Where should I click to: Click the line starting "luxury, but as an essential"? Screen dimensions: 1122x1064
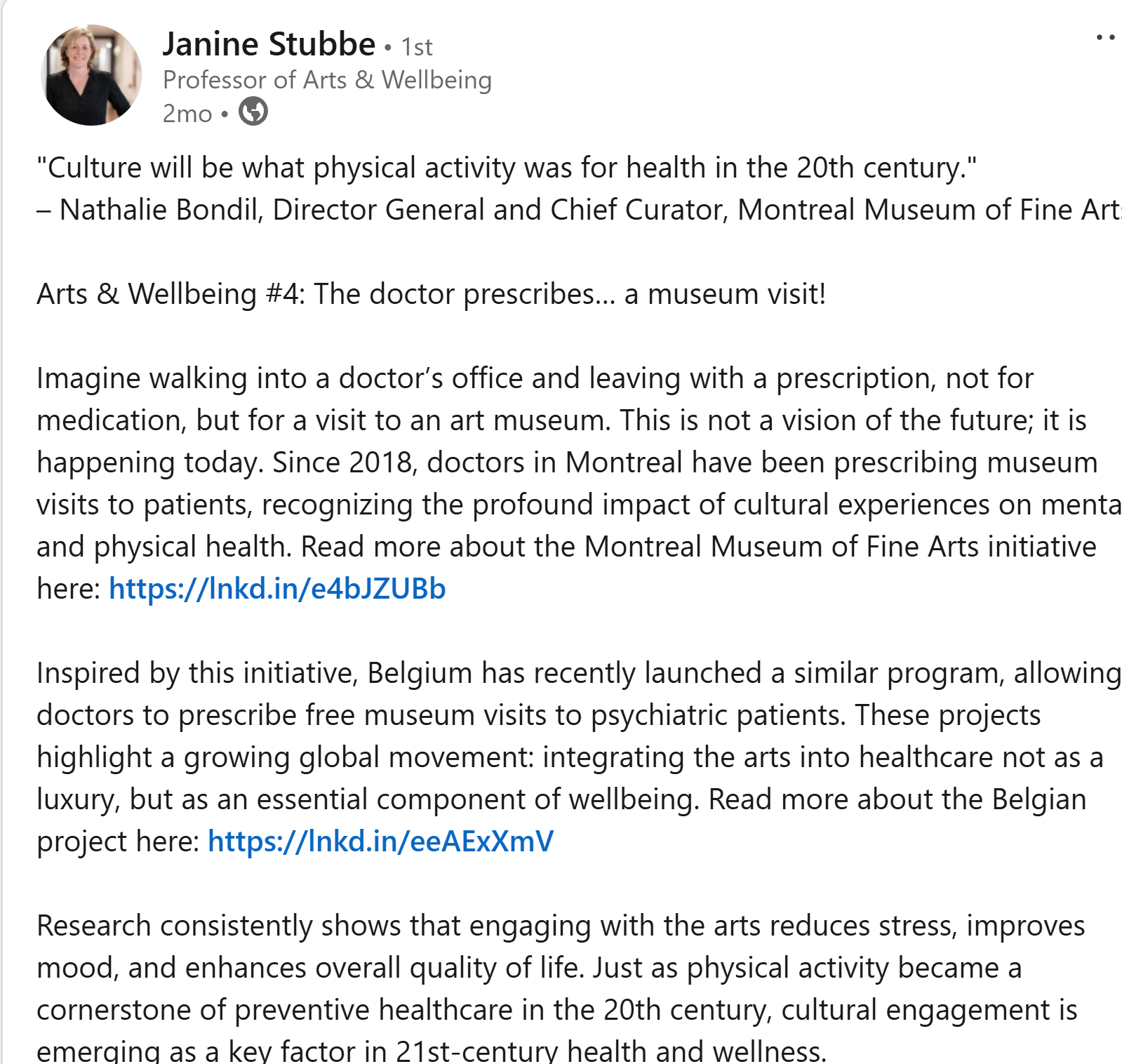[561, 799]
